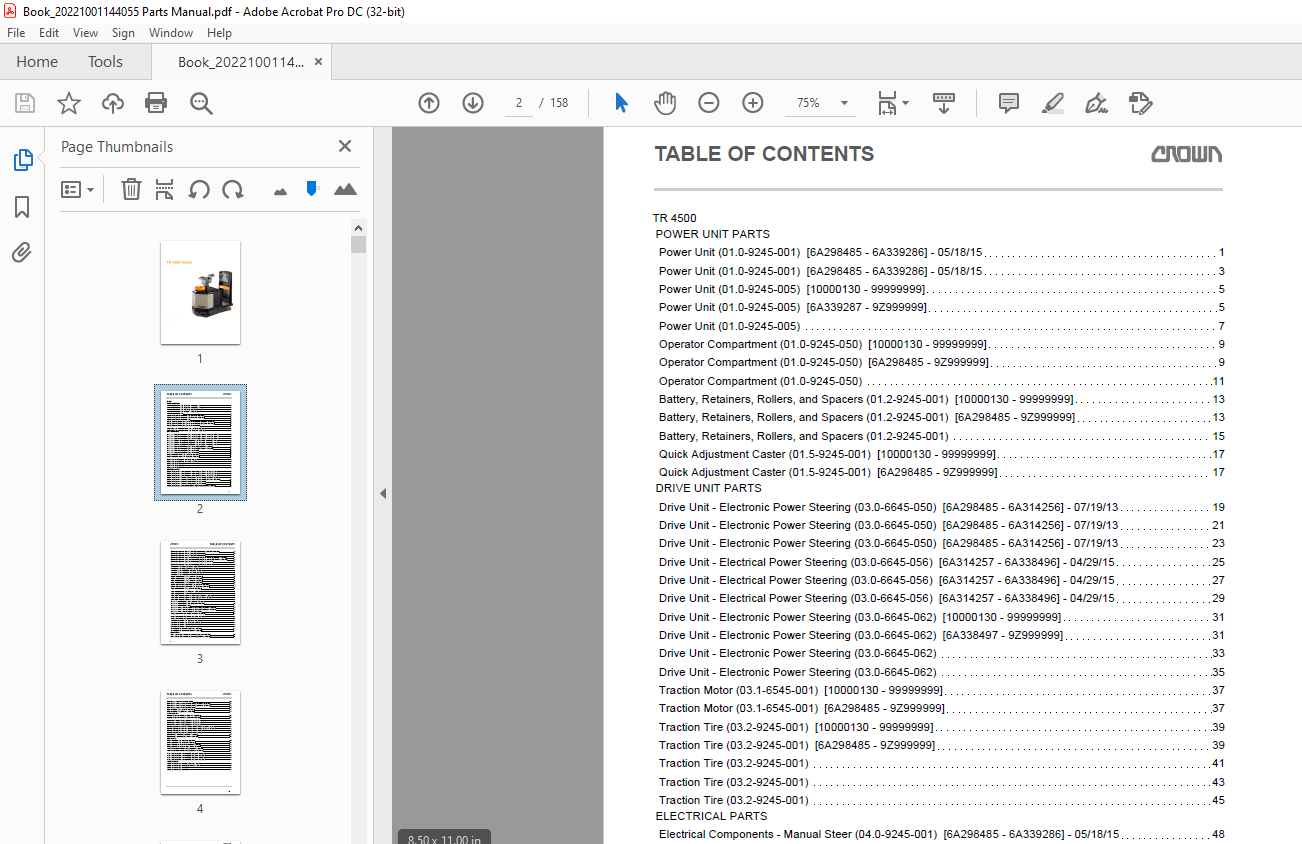Rotate page counterclockwise

(199, 189)
